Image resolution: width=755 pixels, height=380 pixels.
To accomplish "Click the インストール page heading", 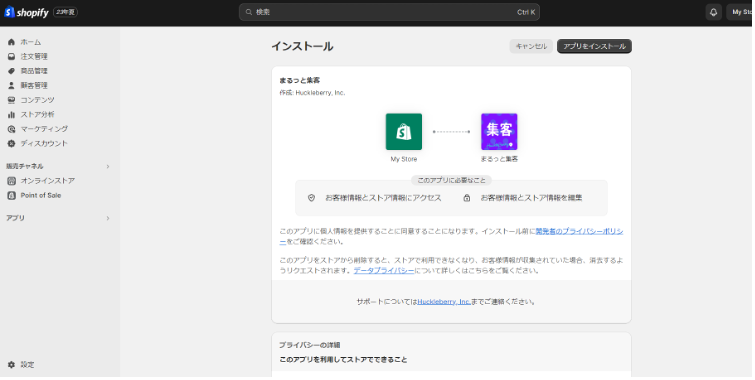I will pos(302,46).
